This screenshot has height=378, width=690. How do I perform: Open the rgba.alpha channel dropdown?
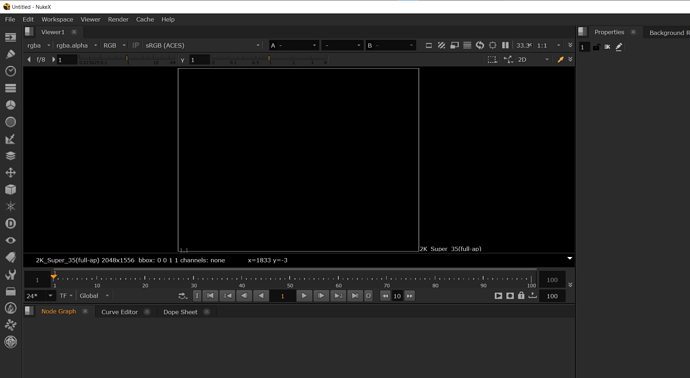pyautogui.click(x=77, y=45)
